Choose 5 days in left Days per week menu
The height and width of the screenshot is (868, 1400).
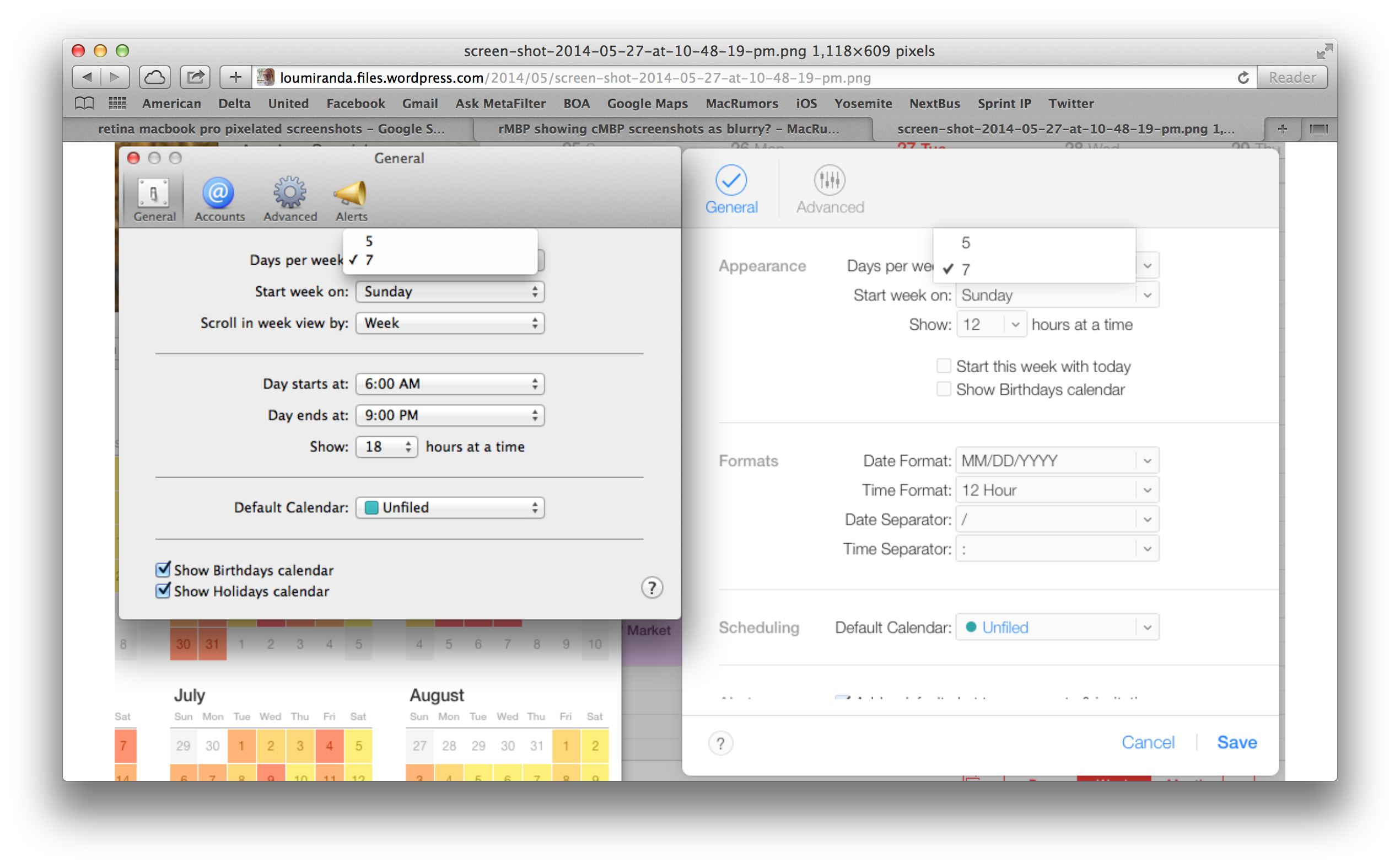(439, 241)
